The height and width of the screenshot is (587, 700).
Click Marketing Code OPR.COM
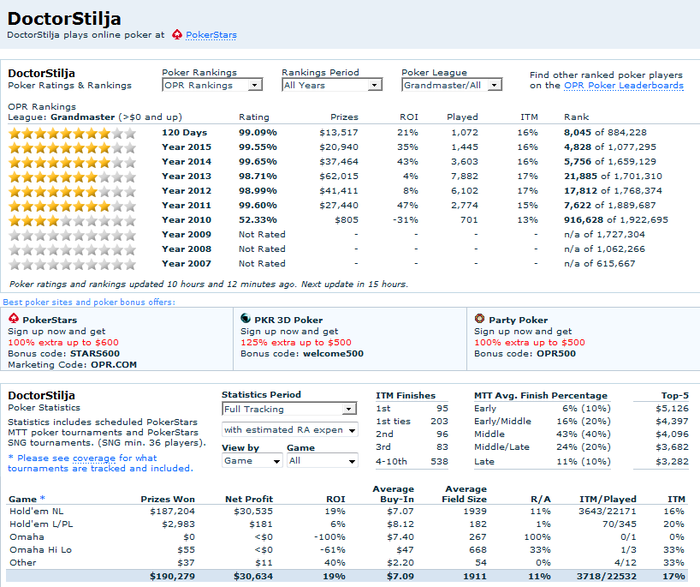(x=72, y=365)
